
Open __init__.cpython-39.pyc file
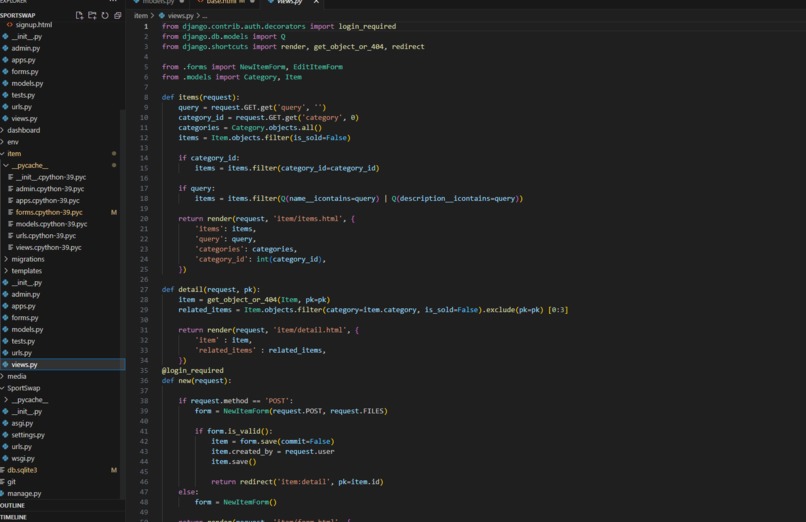50,177
